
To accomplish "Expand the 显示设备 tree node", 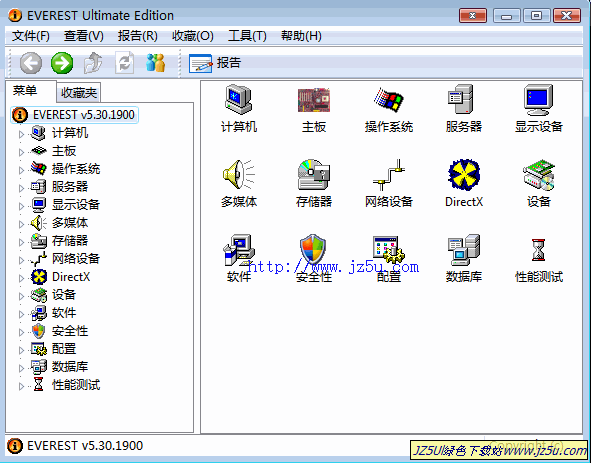I will (21, 206).
